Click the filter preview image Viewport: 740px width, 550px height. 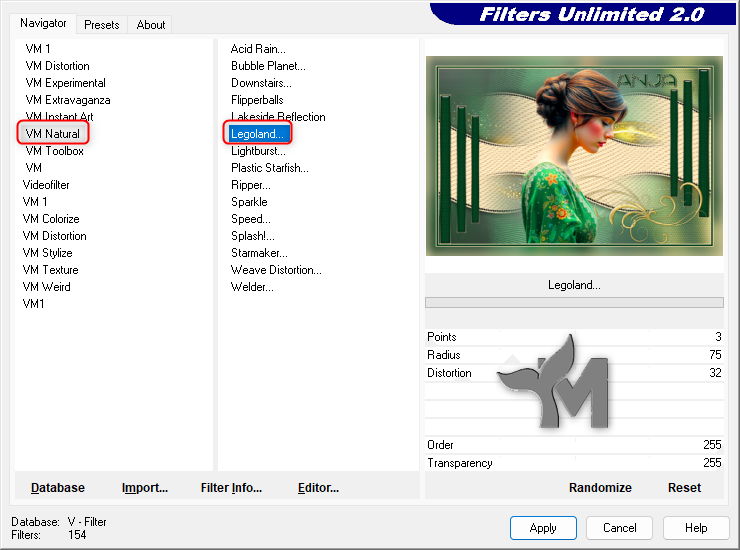tap(574, 156)
